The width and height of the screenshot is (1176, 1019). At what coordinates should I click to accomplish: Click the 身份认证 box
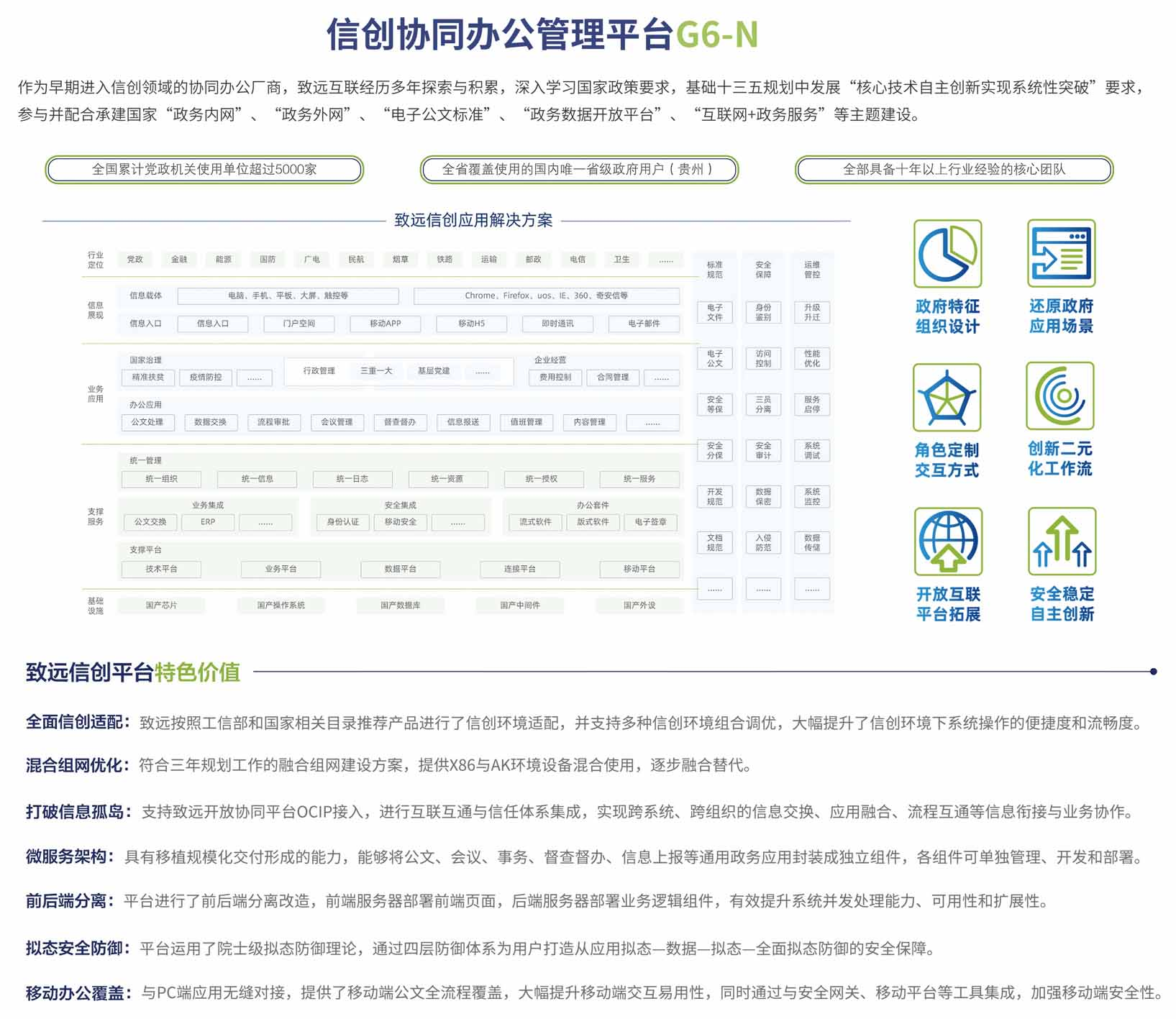tap(343, 522)
